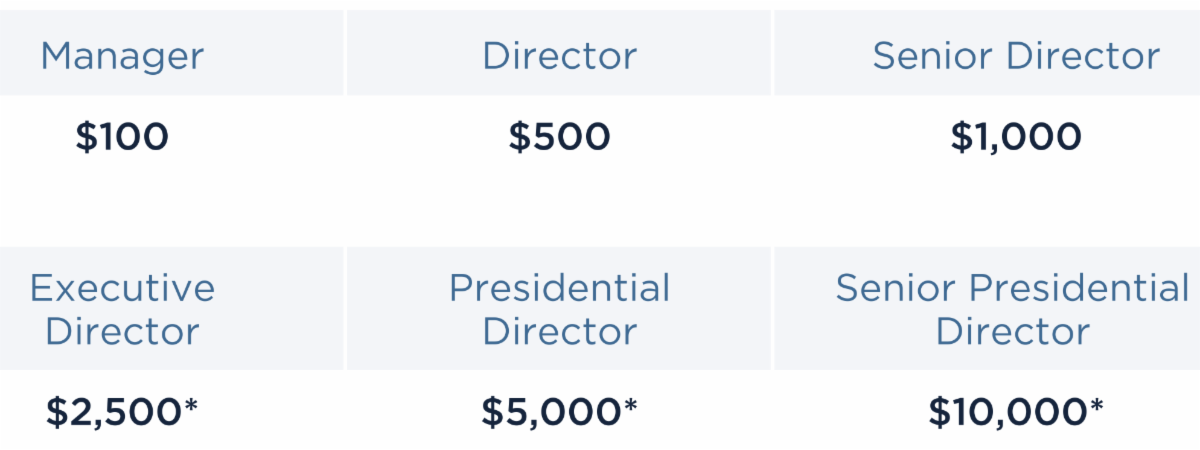Select the Director header cell
The height and width of the screenshot is (450, 1200).
559,56
